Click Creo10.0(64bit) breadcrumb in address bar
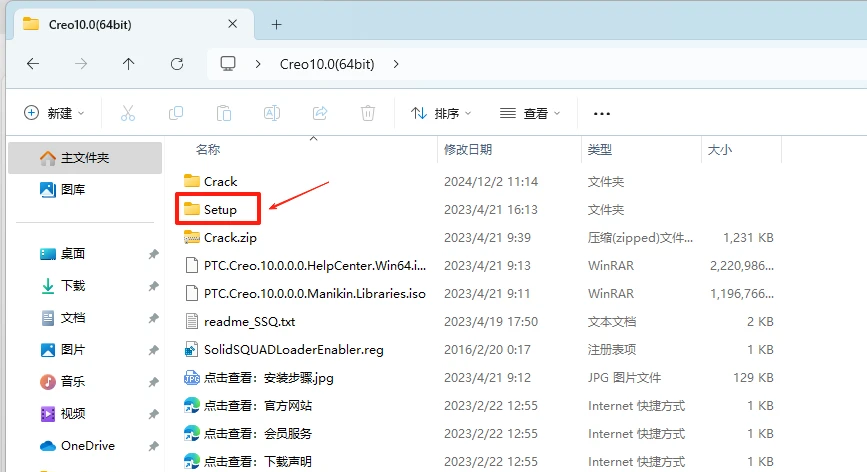 [327, 64]
